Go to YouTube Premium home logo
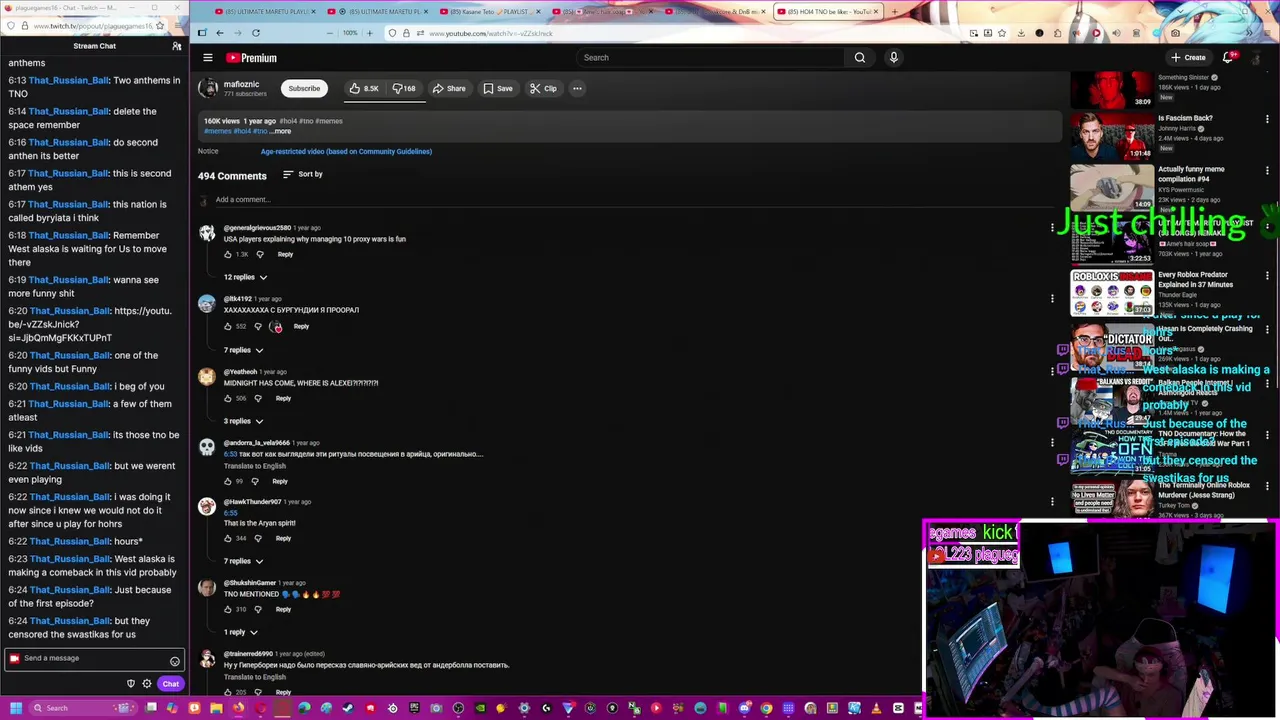The width and height of the screenshot is (1280, 720). pyautogui.click(x=251, y=58)
